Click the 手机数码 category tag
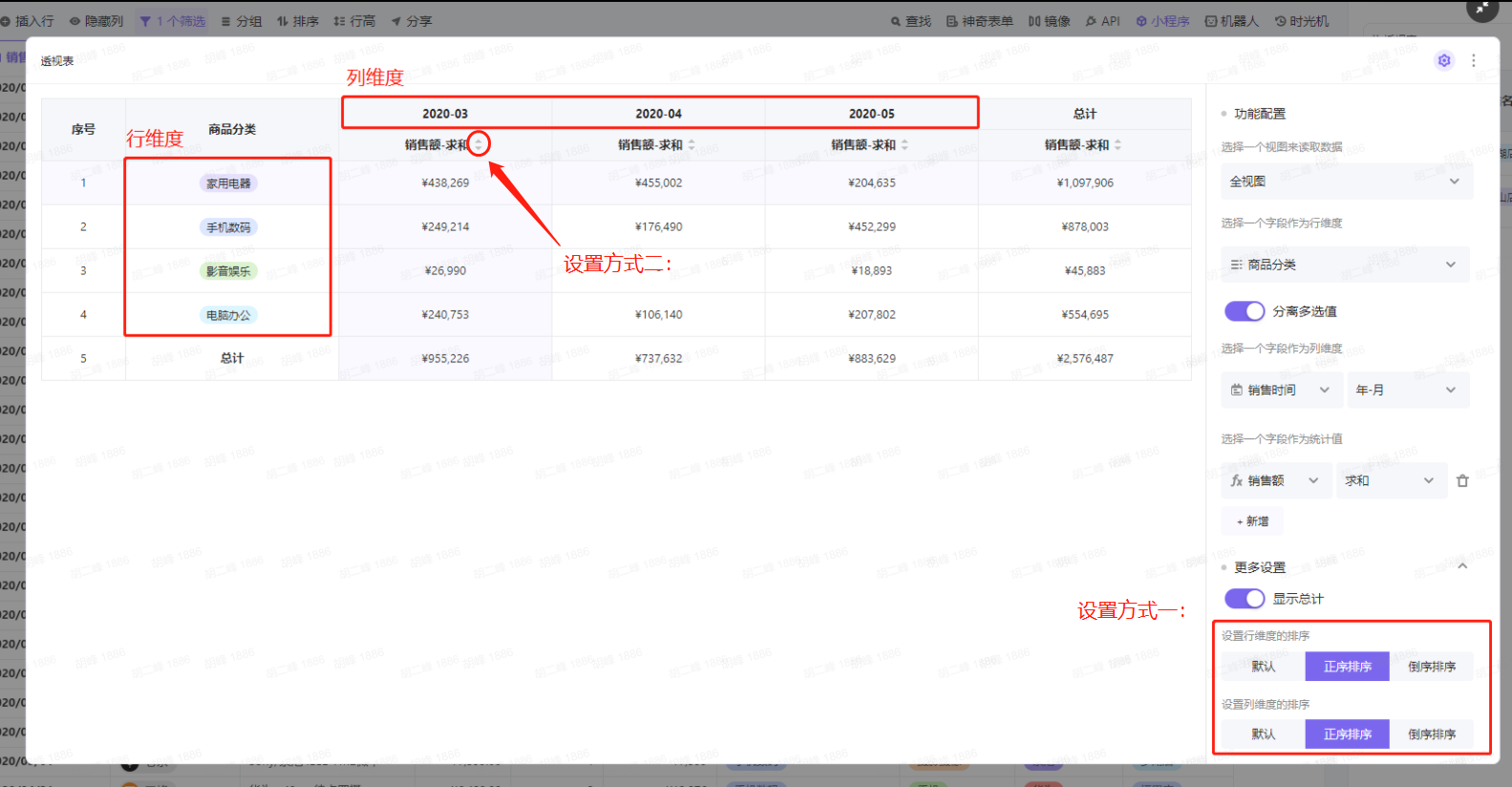This screenshot has height=787, width=1512. coord(229,227)
